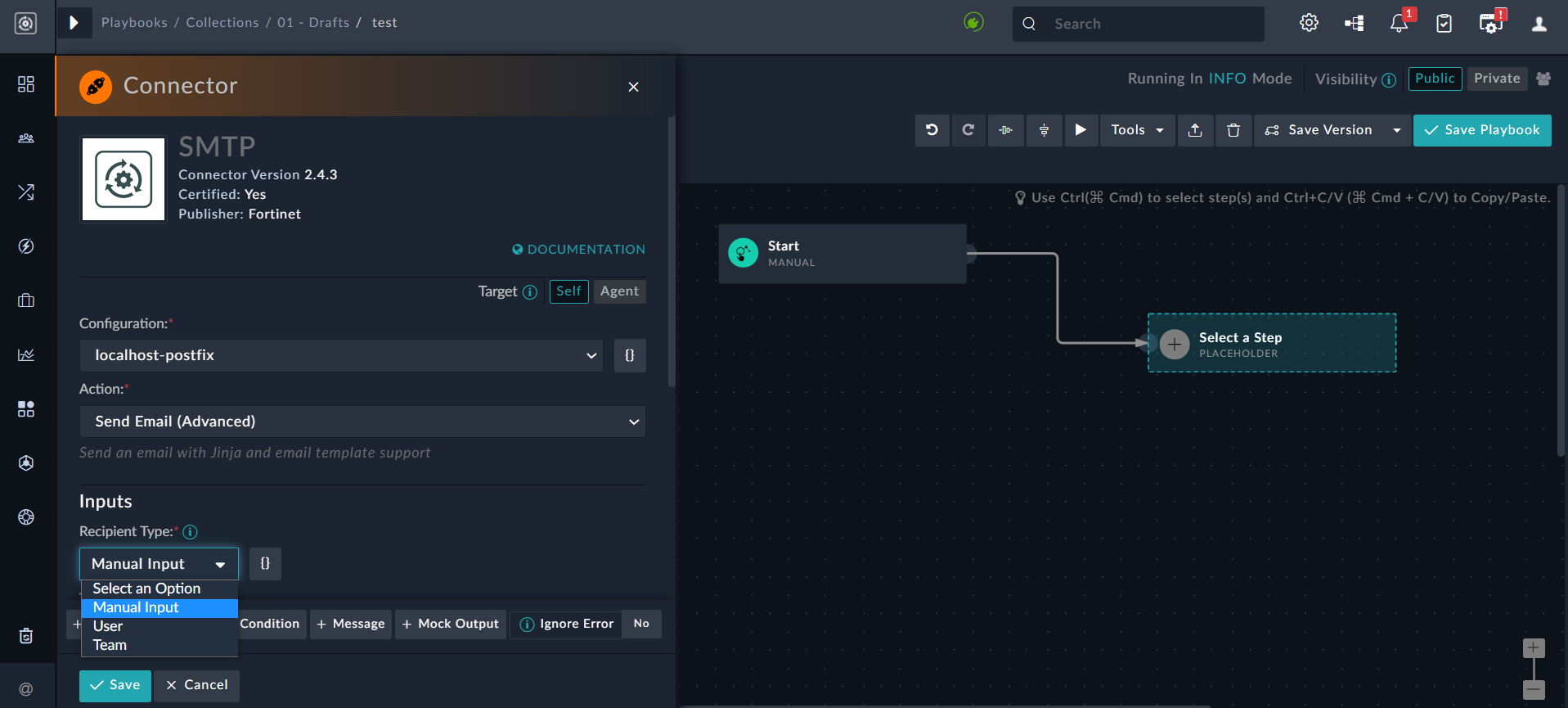Choose the User option in recipient list
The width and height of the screenshot is (1568, 708).
[x=108, y=626]
